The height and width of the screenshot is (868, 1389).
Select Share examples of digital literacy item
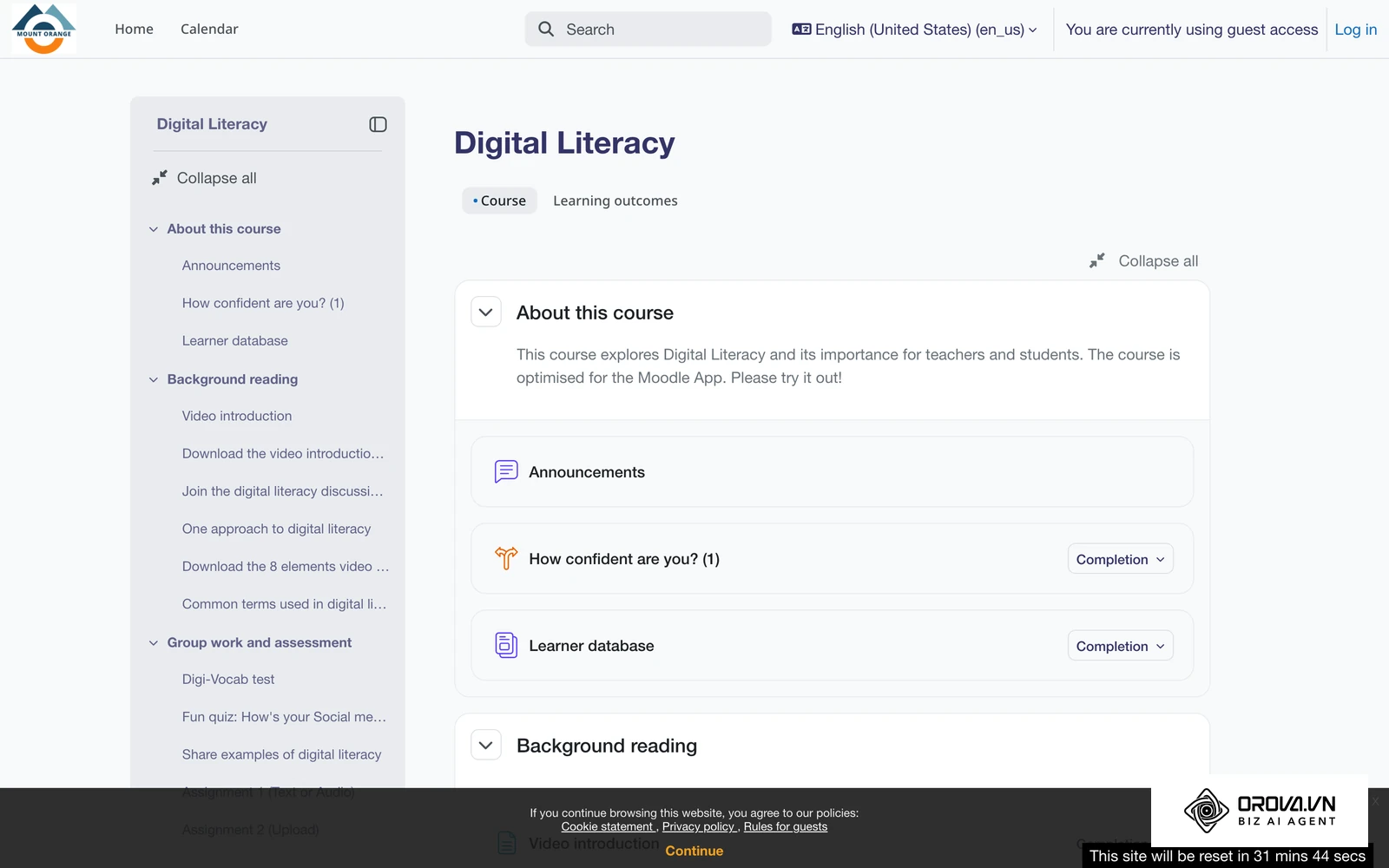tap(281, 754)
